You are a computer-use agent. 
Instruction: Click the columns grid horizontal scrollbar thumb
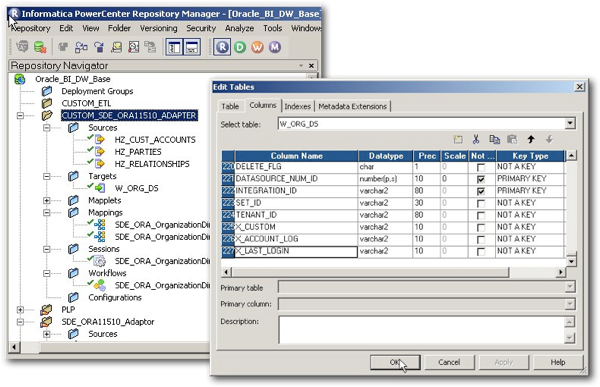(x=370, y=272)
